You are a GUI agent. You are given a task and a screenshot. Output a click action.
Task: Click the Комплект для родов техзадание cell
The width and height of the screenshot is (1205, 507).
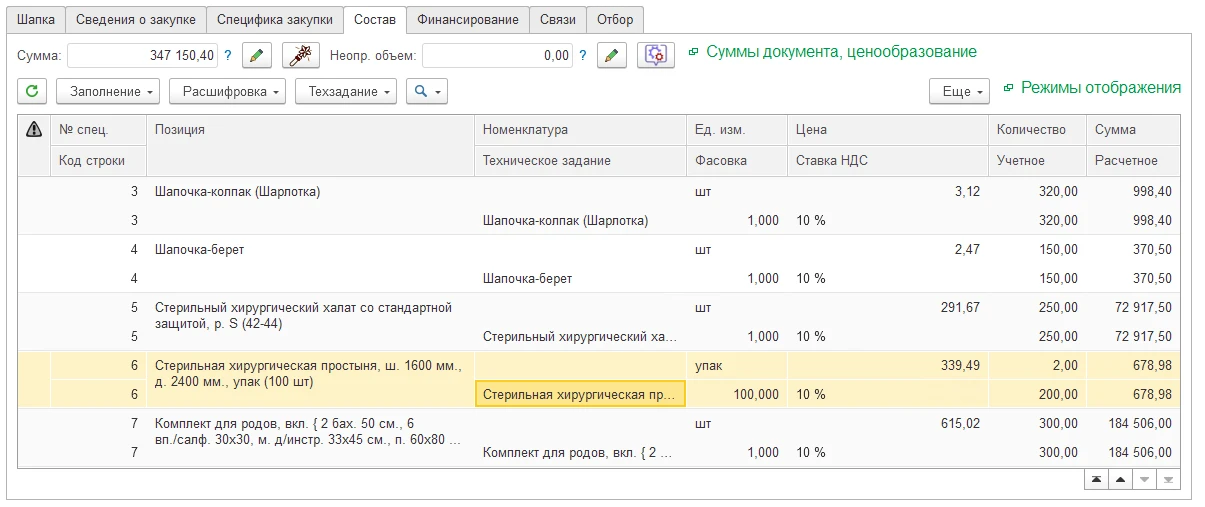580,452
